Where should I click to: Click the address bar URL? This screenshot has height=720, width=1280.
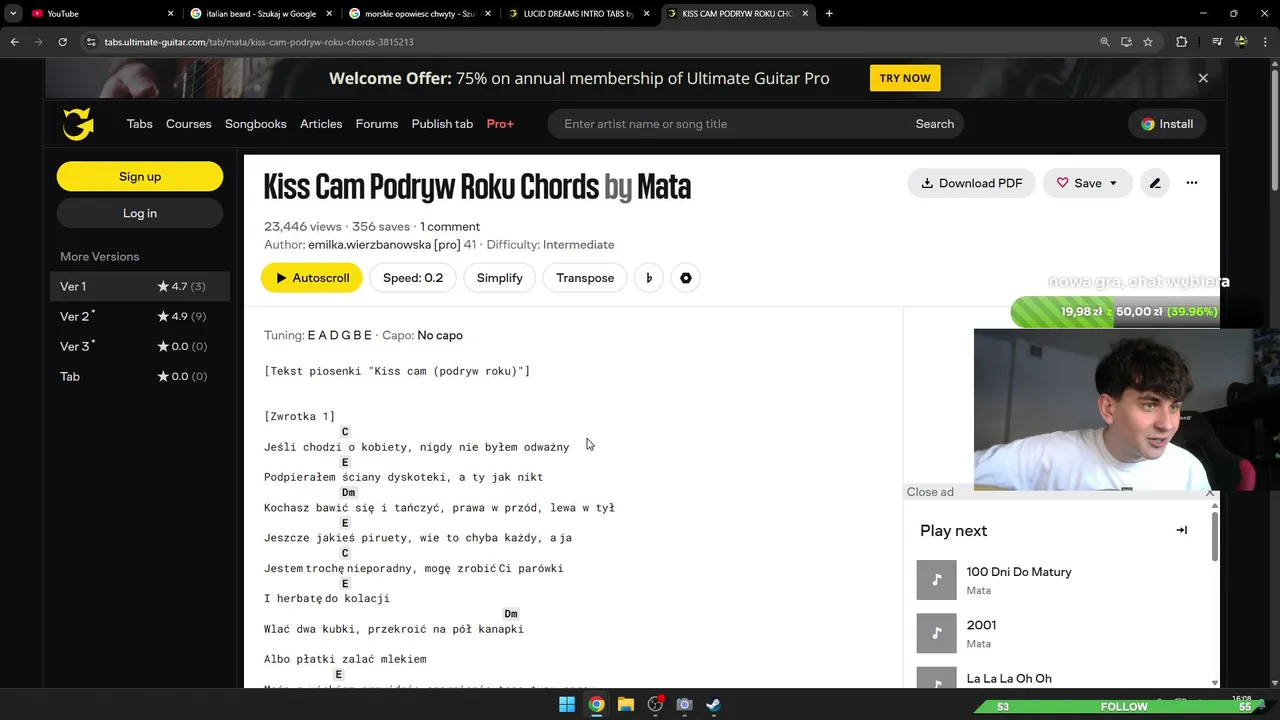[259, 42]
